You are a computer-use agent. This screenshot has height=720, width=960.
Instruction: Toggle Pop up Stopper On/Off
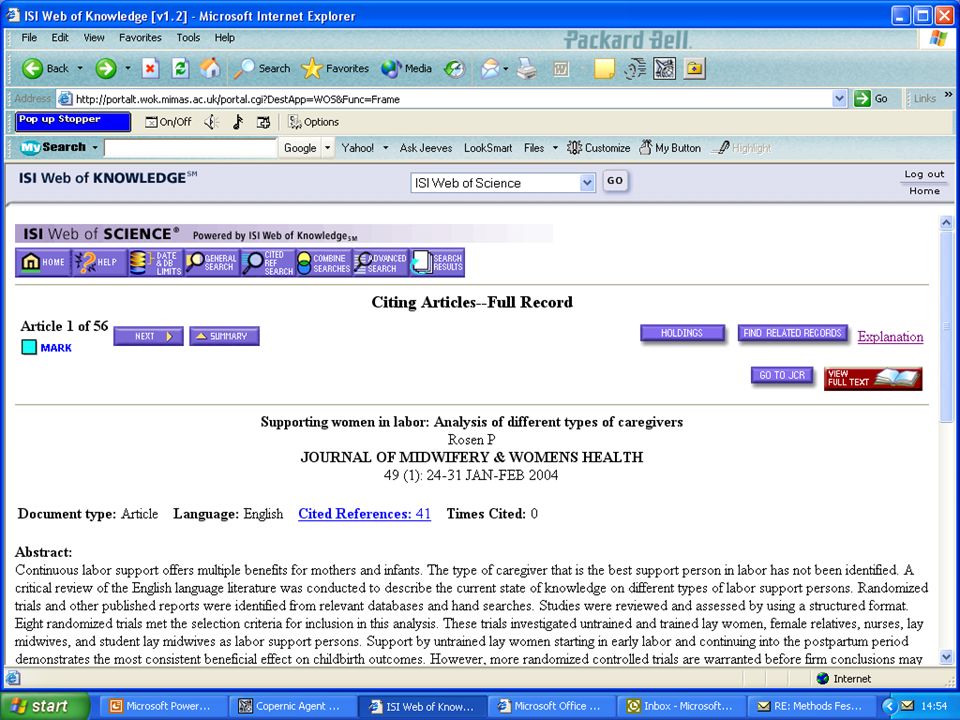click(x=168, y=122)
